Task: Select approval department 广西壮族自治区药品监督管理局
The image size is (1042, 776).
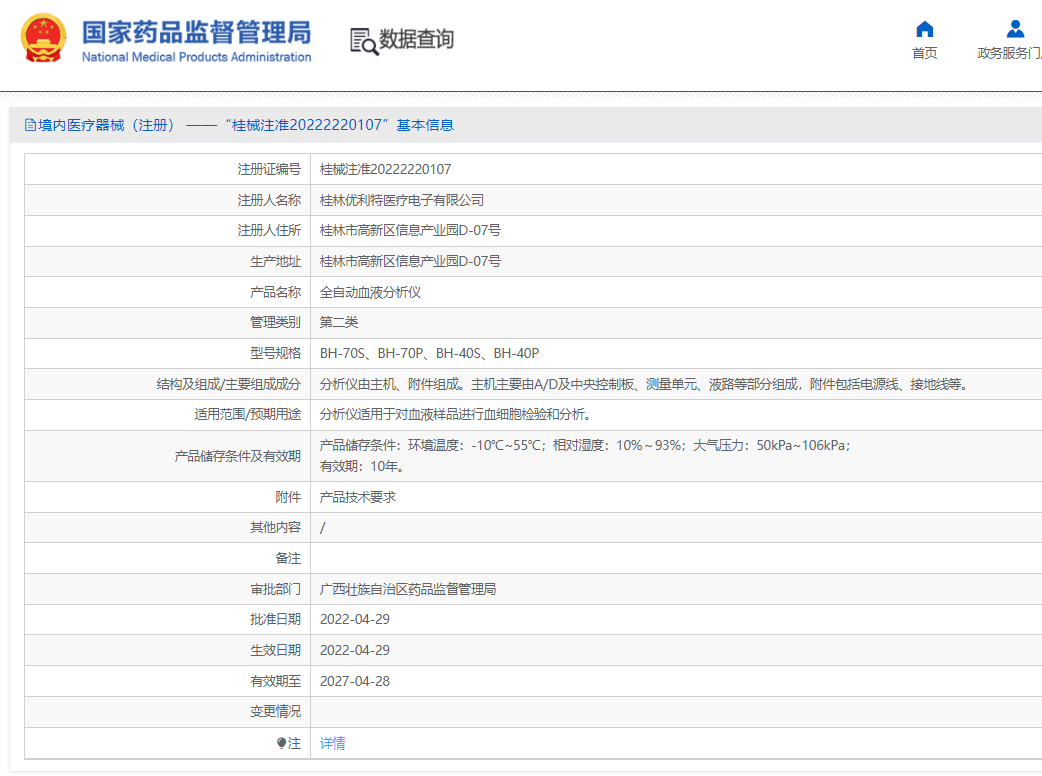Action: (x=408, y=589)
